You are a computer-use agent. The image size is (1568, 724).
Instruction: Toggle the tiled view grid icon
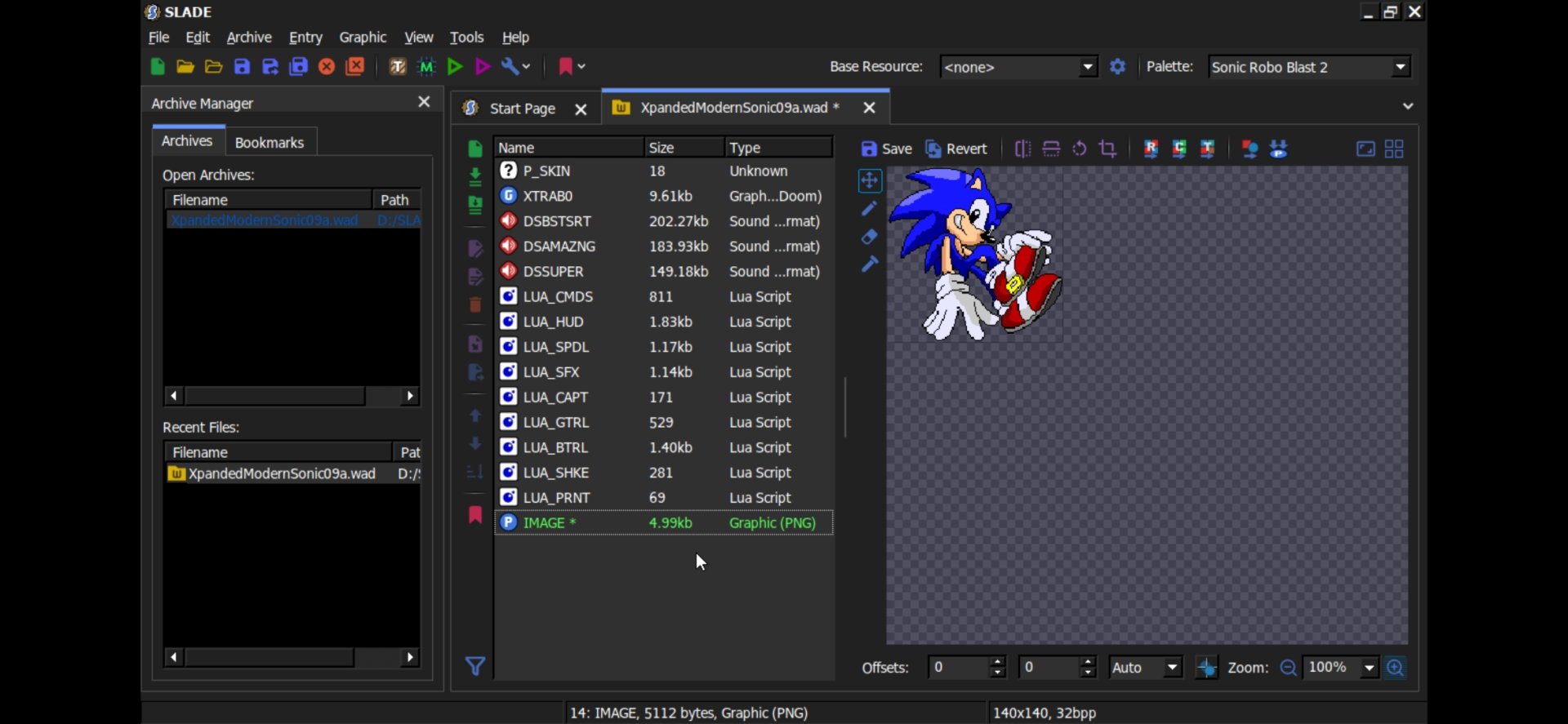tap(1394, 149)
